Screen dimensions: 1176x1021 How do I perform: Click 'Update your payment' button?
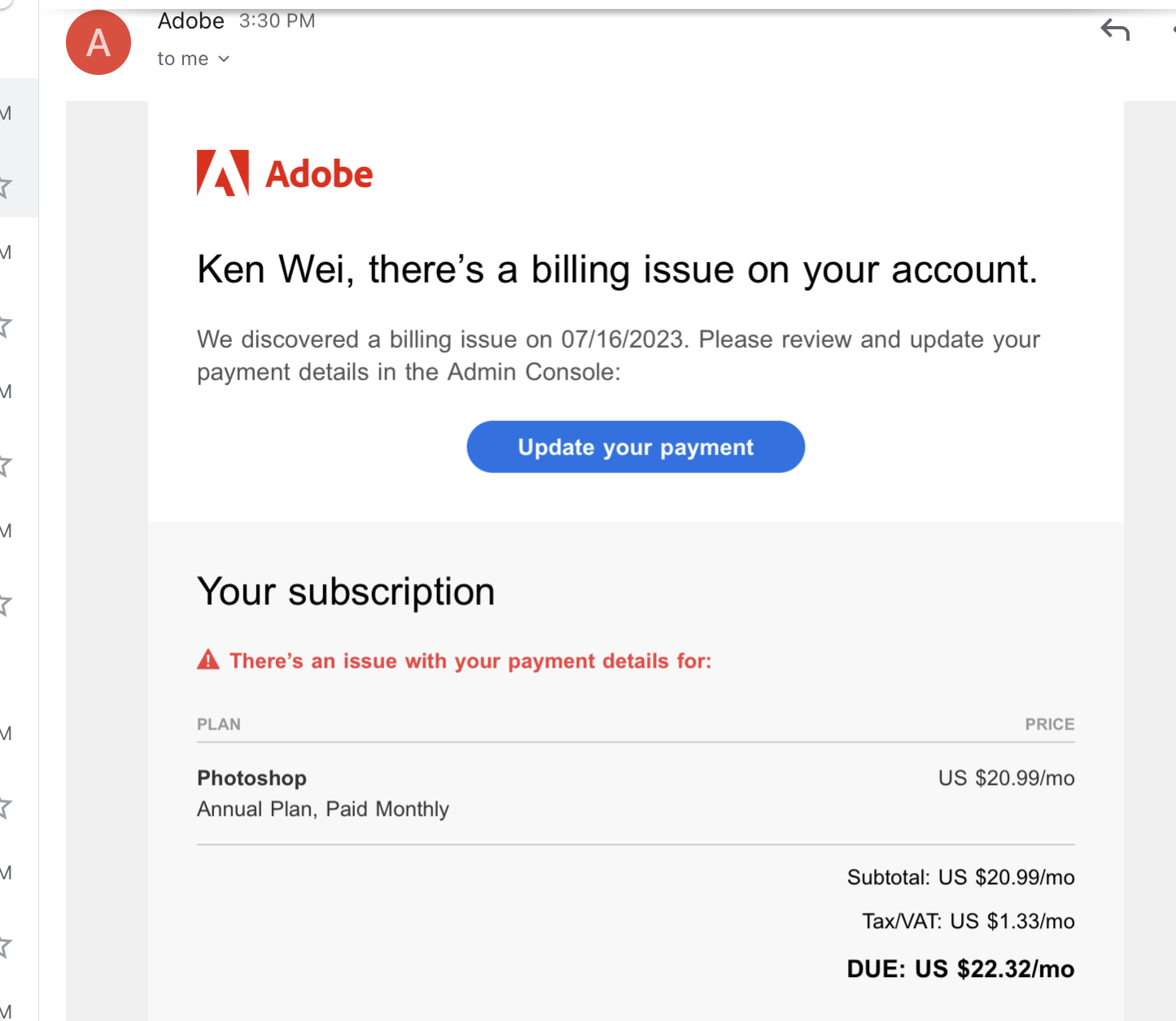635,446
